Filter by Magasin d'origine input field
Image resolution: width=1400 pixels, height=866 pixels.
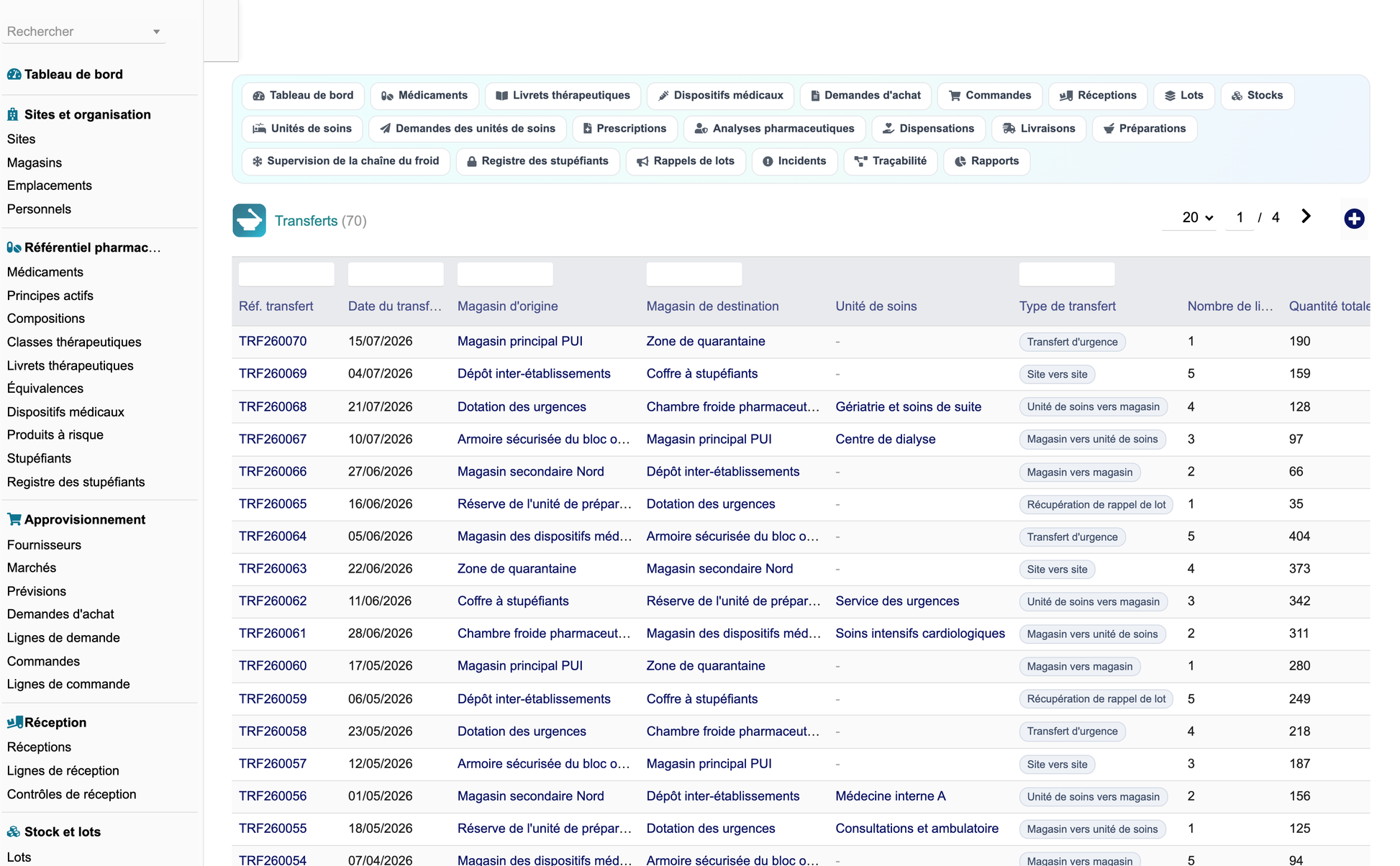(x=505, y=274)
